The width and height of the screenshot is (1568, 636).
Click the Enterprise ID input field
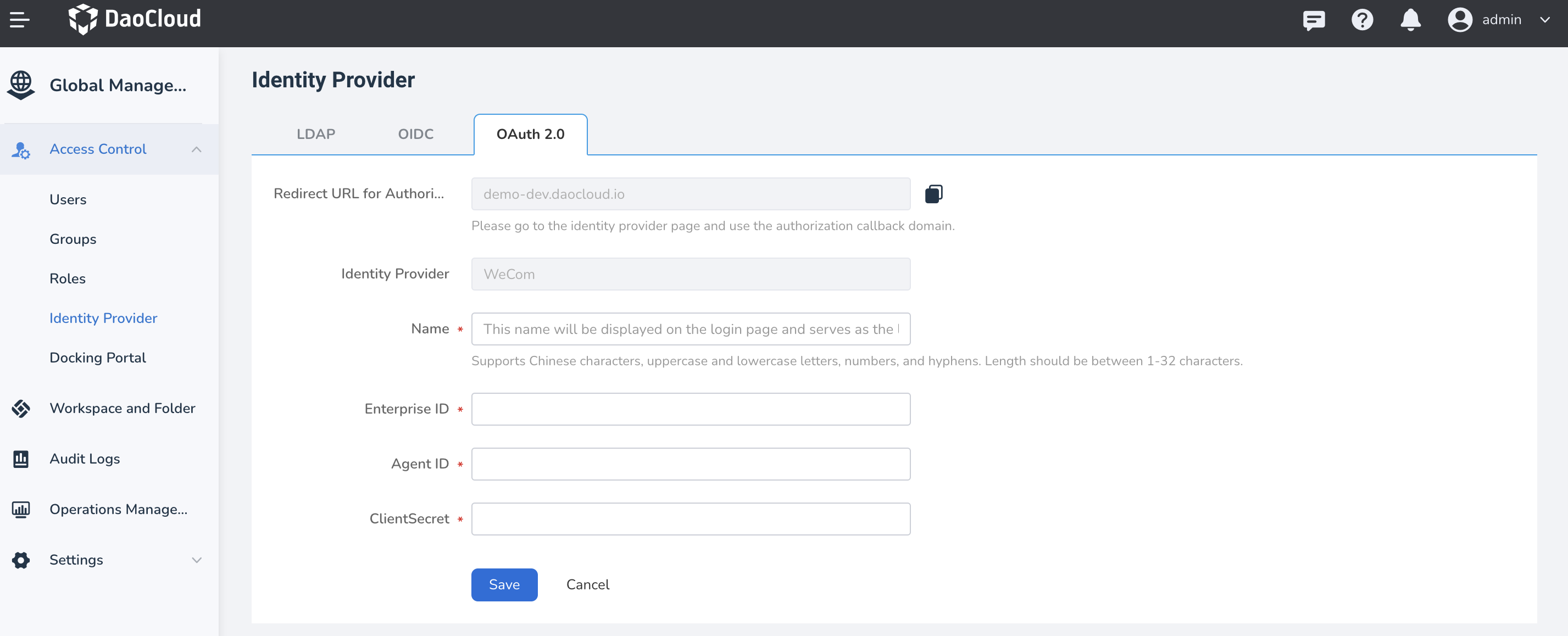690,409
